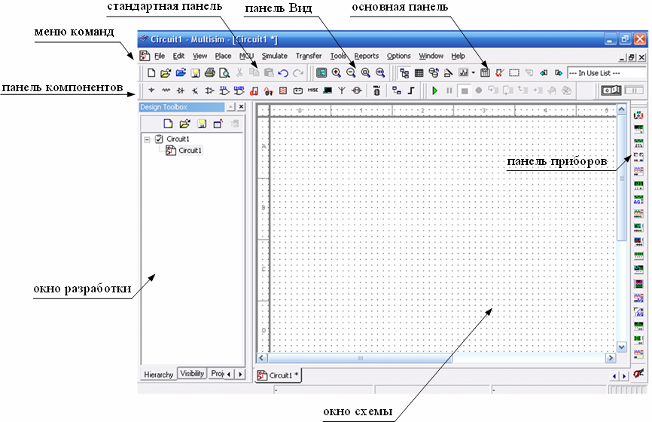Click Design Toolbox save icon
The width and height of the screenshot is (652, 422).
click(x=202, y=124)
